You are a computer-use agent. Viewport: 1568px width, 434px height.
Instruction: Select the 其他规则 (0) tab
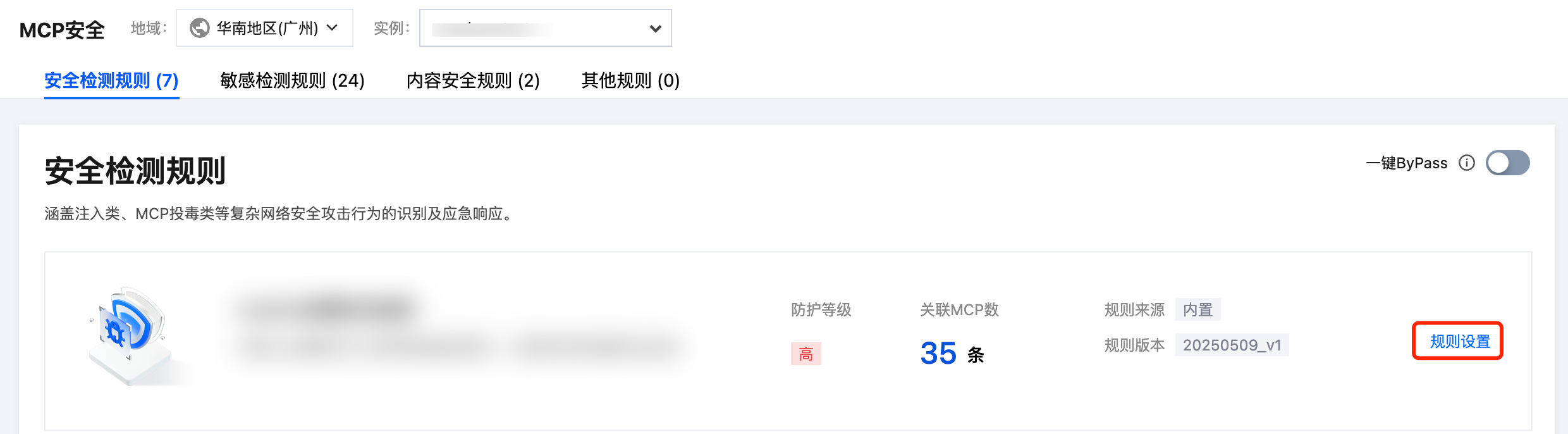630,80
